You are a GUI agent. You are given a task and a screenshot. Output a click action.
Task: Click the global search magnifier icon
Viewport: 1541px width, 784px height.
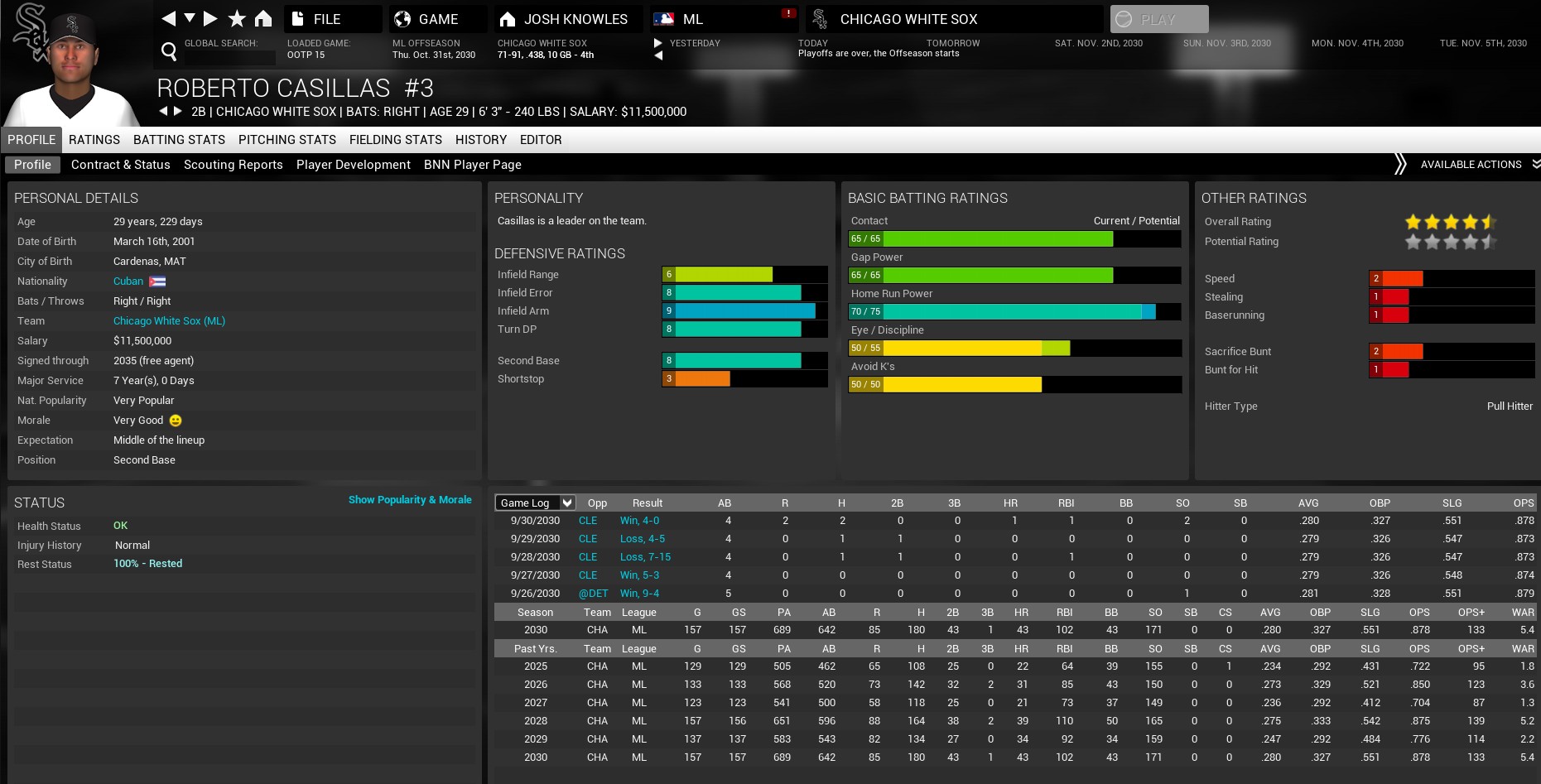[169, 51]
